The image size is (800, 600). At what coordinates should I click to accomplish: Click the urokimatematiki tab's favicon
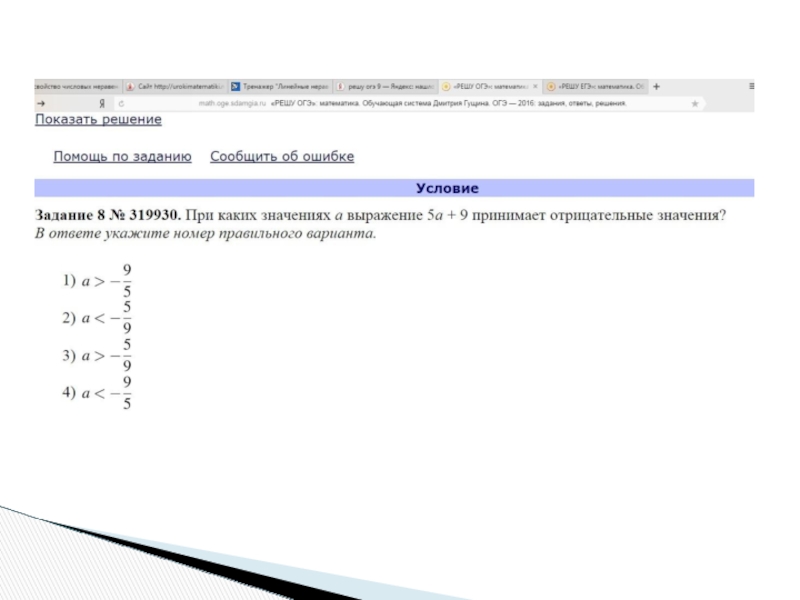pos(130,87)
